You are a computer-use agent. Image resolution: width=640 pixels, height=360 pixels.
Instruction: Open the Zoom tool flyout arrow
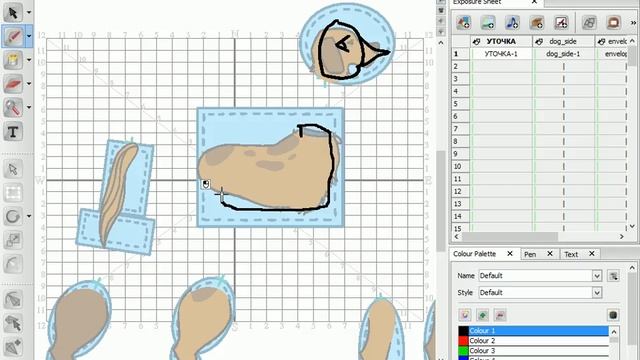29,107
